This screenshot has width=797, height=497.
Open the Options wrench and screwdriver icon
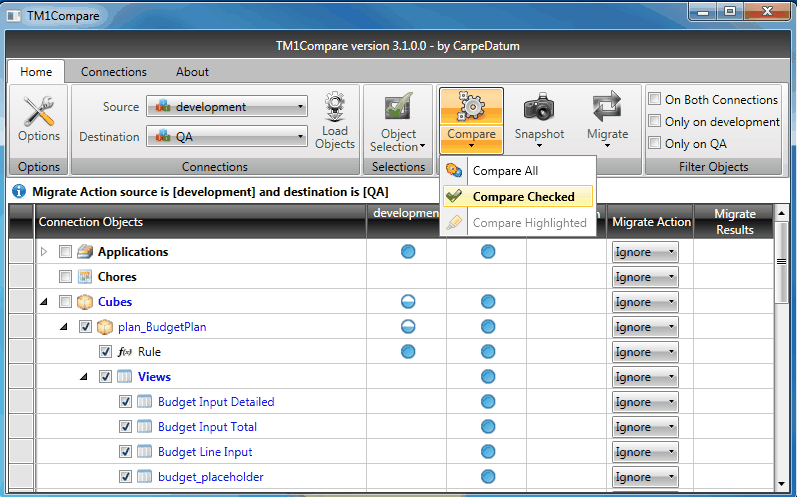tap(39, 111)
